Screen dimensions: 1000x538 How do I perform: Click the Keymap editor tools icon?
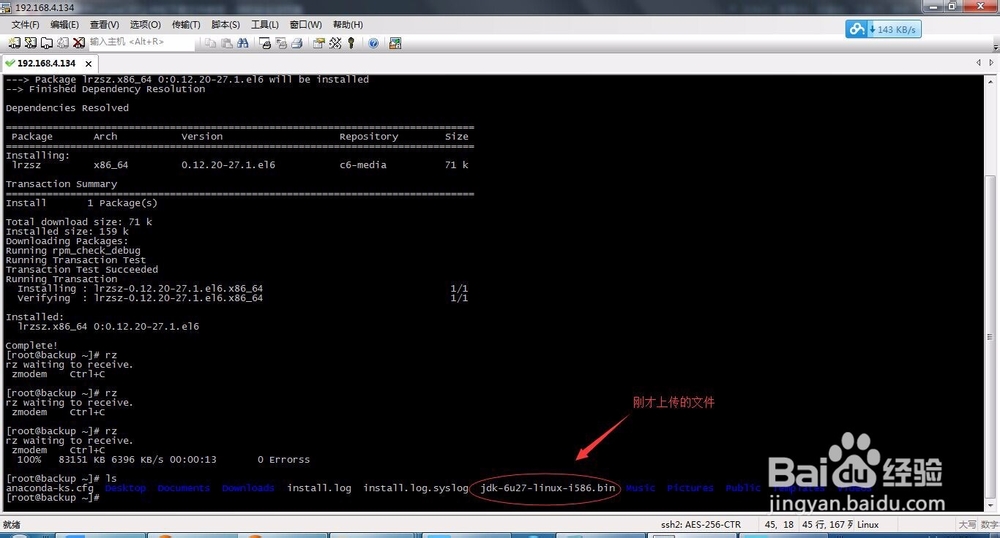pos(335,43)
